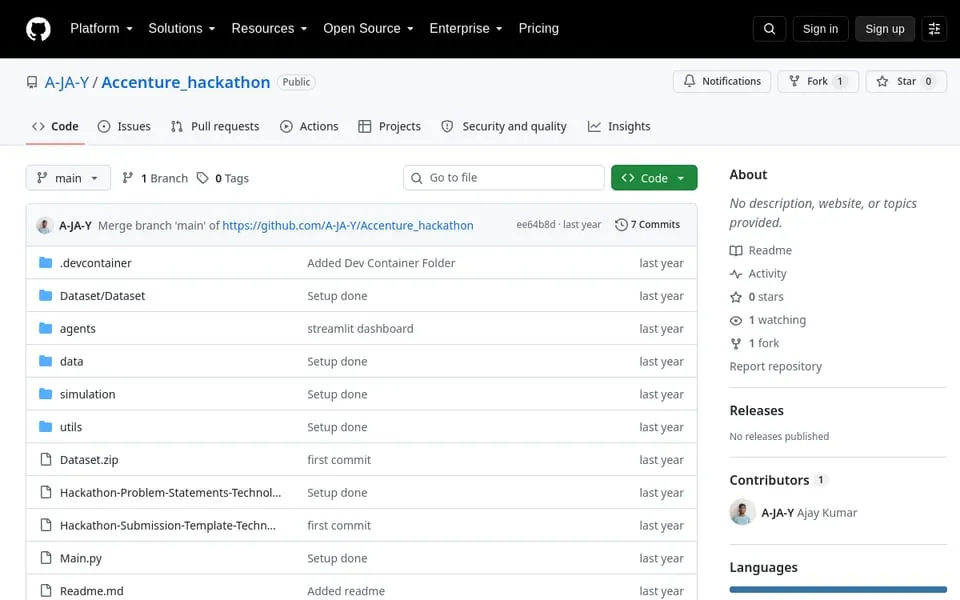Expand the Resources menu

click(x=269, y=28)
